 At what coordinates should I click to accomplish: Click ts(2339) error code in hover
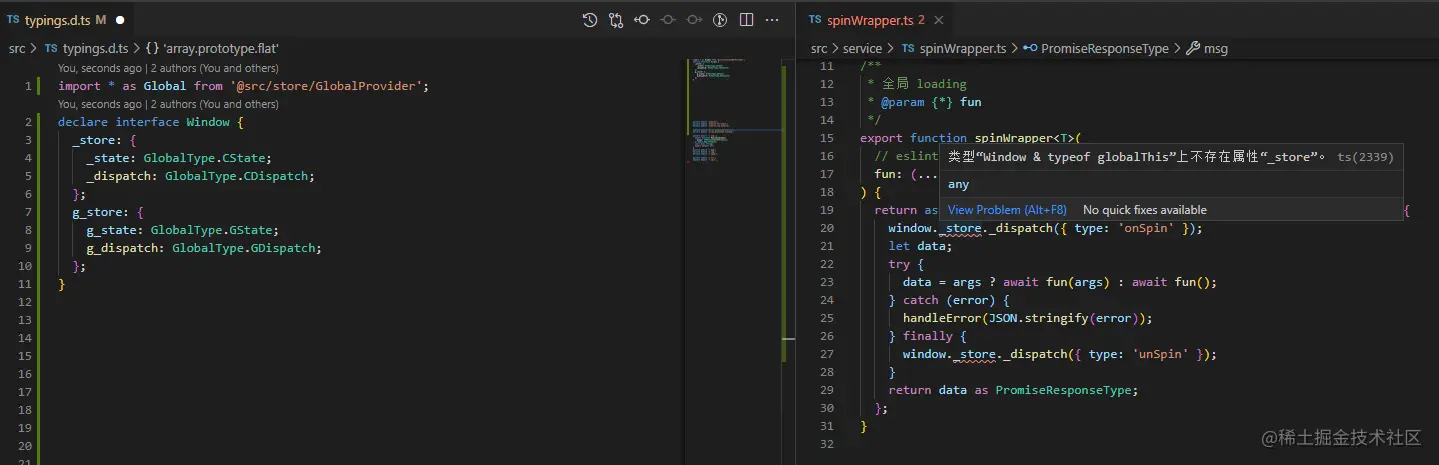(x=1365, y=156)
